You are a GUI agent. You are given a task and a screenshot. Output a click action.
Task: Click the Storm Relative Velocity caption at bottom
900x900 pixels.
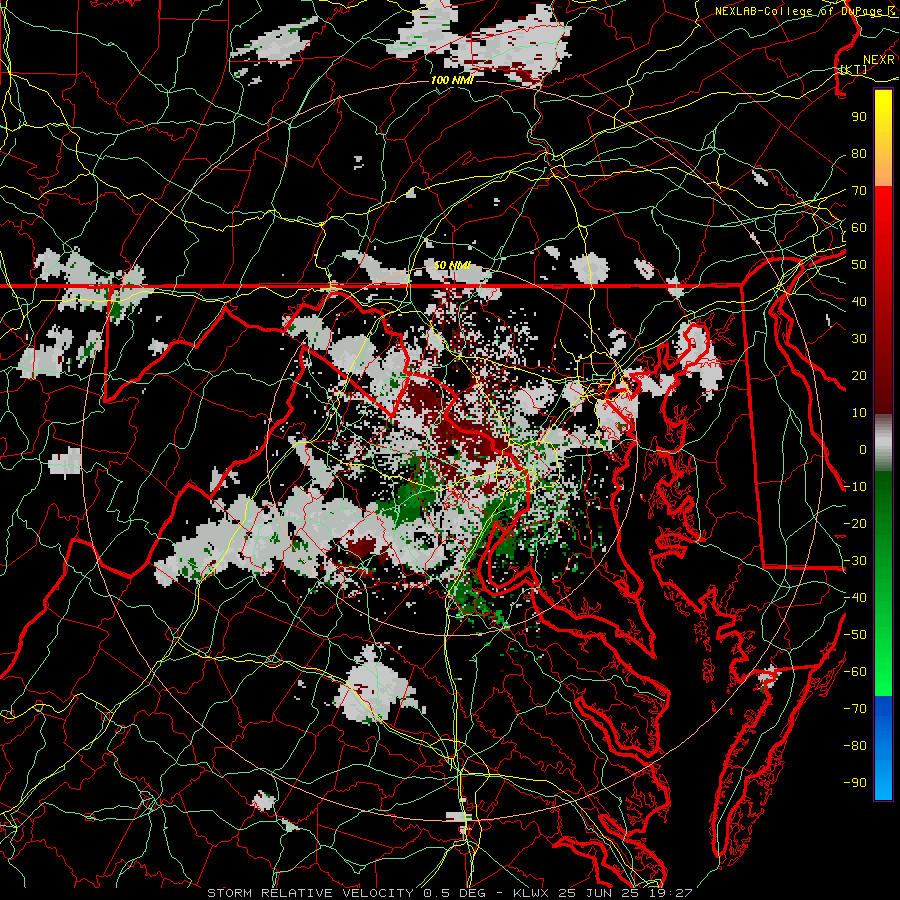[450, 893]
